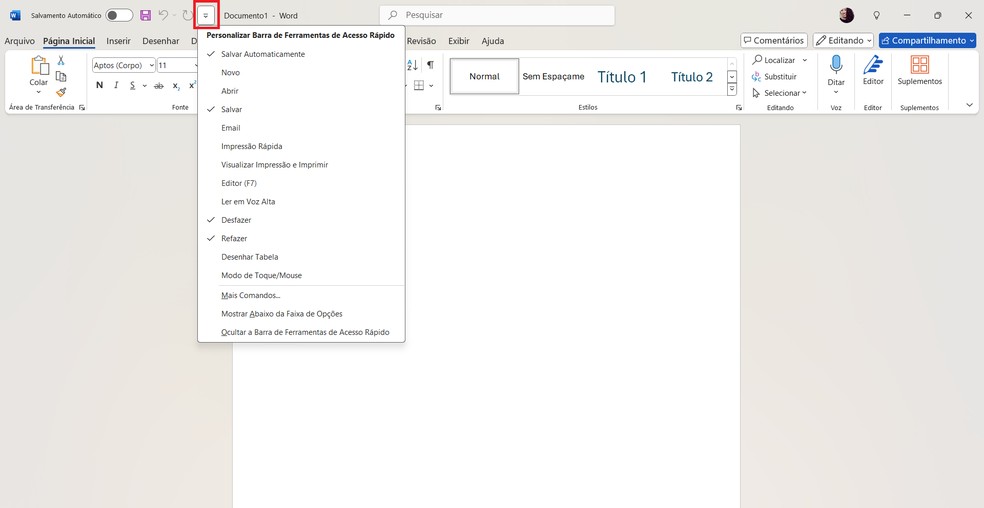
Task: Expand the Colar paste options arrow
Action: point(39,92)
